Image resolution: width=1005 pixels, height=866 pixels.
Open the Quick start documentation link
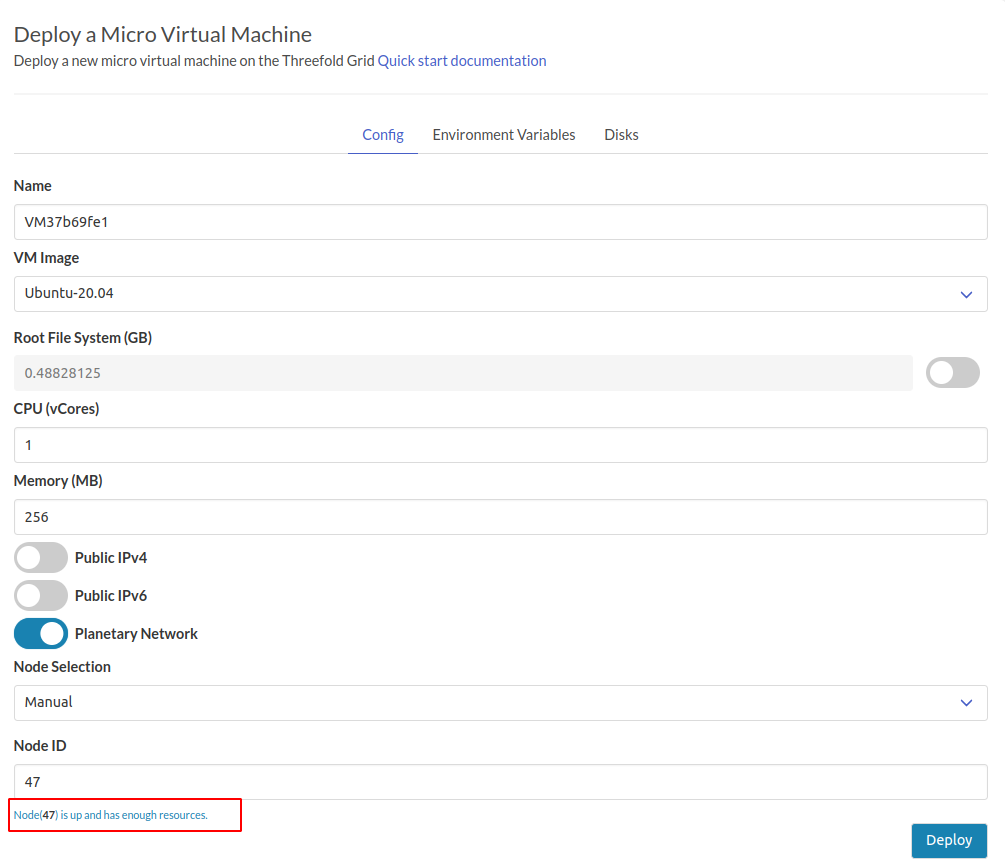pyautogui.click(x=461, y=60)
